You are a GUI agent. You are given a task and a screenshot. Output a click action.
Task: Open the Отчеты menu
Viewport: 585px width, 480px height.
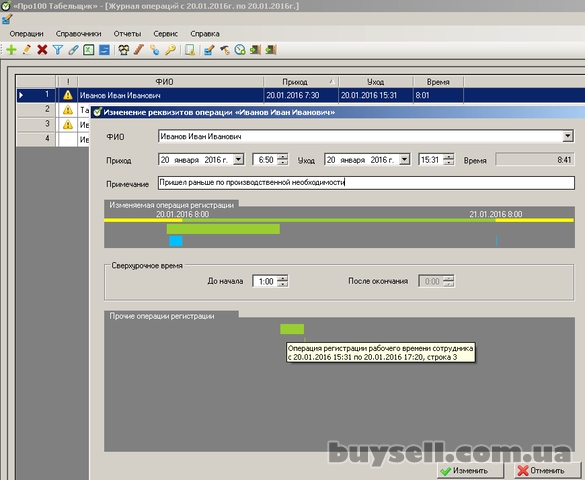pos(127,34)
